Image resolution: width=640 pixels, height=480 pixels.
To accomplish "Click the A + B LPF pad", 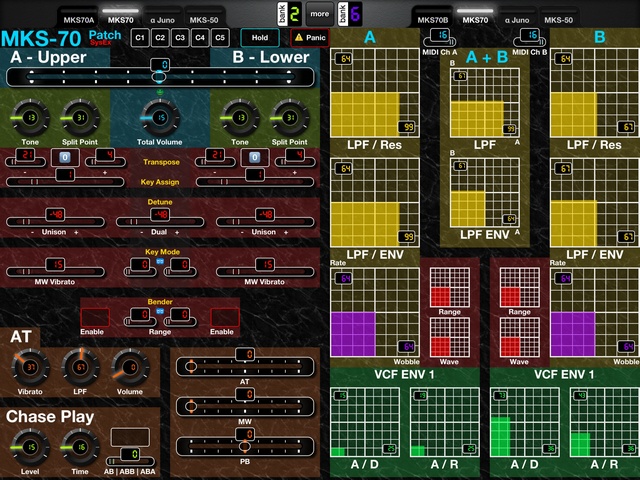I will click(485, 103).
